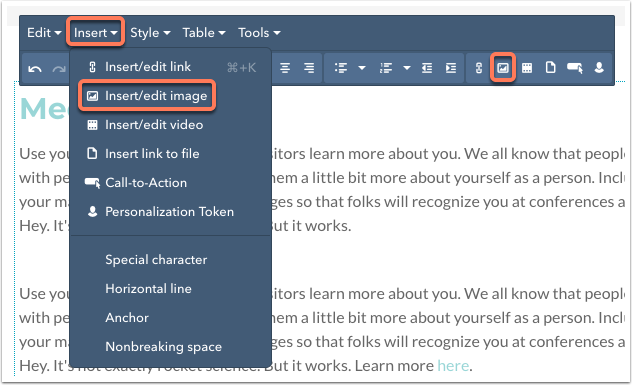Click the decrease indent toolbar icon
This screenshot has height=385, width=632.
[427, 68]
